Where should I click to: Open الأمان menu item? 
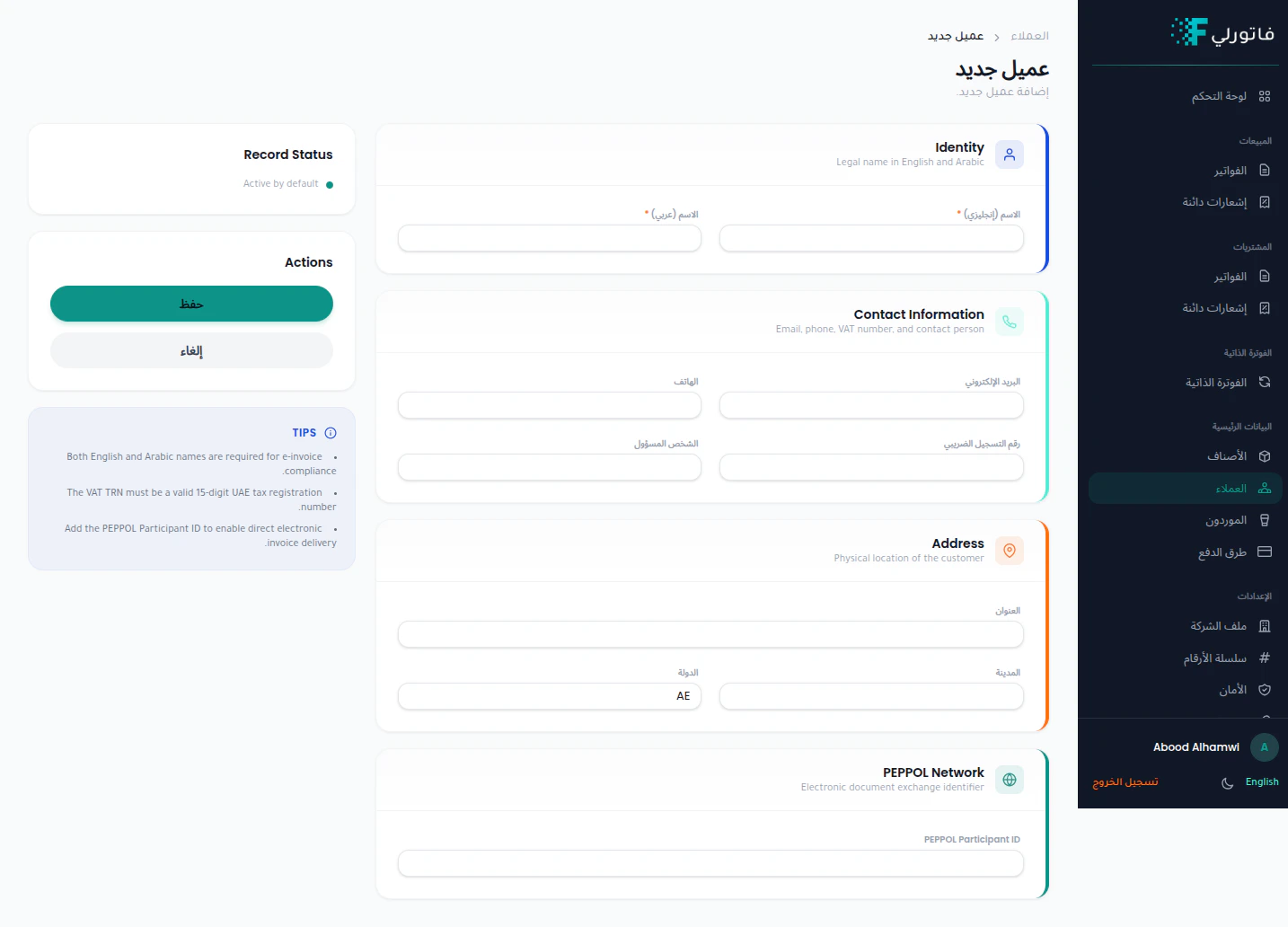1186,690
